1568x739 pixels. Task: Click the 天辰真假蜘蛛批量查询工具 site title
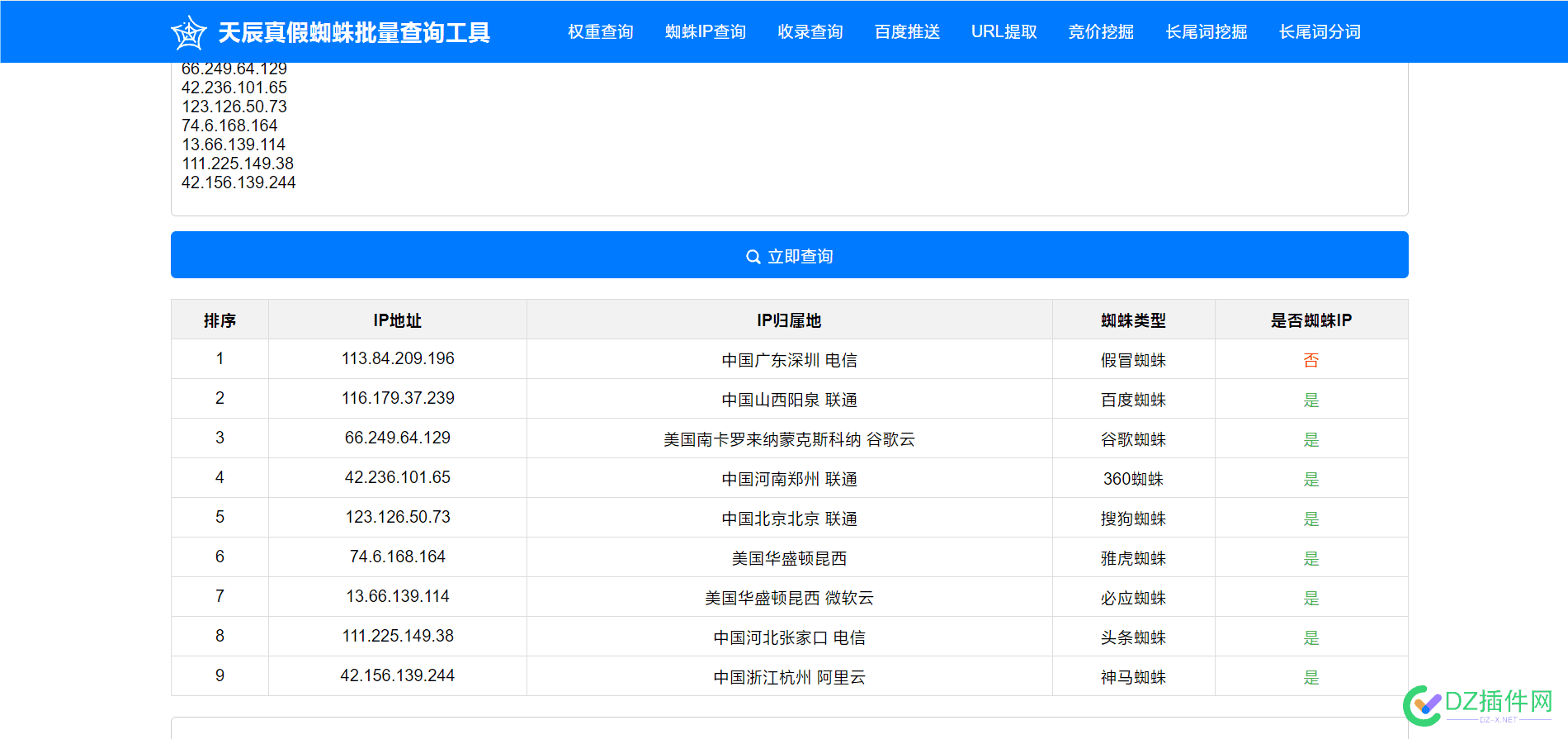(x=354, y=32)
